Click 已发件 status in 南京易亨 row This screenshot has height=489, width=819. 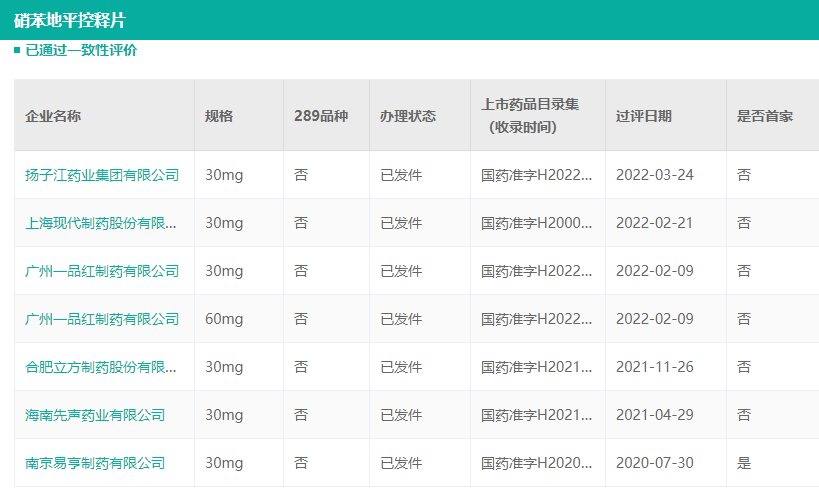coord(401,463)
